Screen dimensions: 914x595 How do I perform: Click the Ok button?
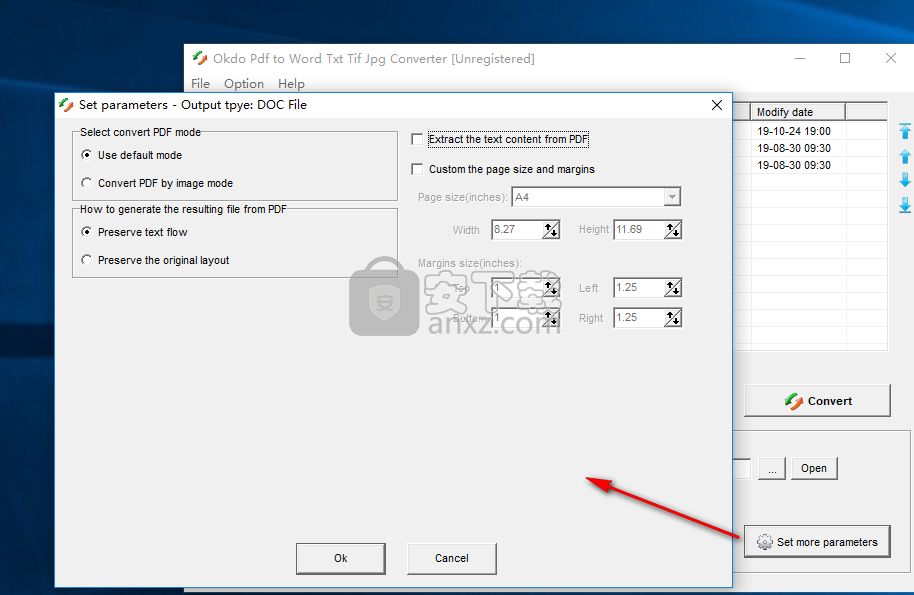pos(340,558)
